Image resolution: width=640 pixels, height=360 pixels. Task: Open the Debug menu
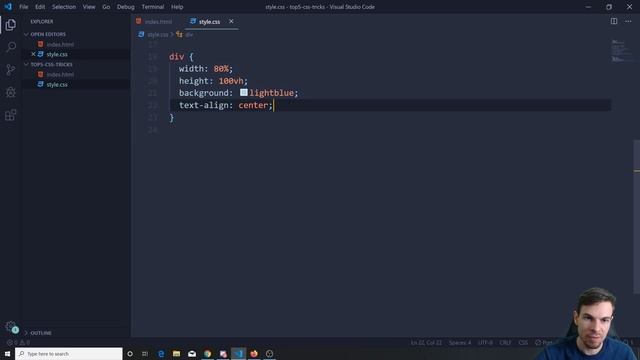(x=125, y=7)
